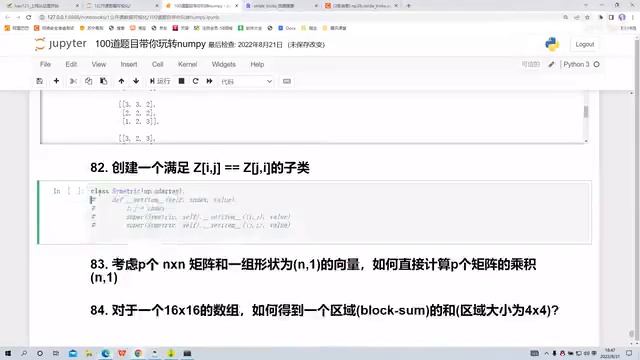Open the Insert menu
The image size is (640, 360).
click(129, 64)
